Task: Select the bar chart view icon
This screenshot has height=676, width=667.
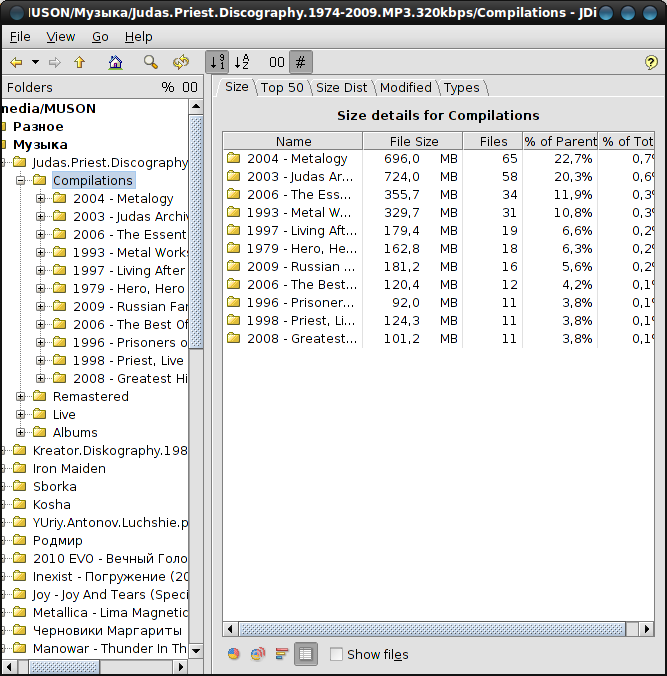Action: click(282, 654)
